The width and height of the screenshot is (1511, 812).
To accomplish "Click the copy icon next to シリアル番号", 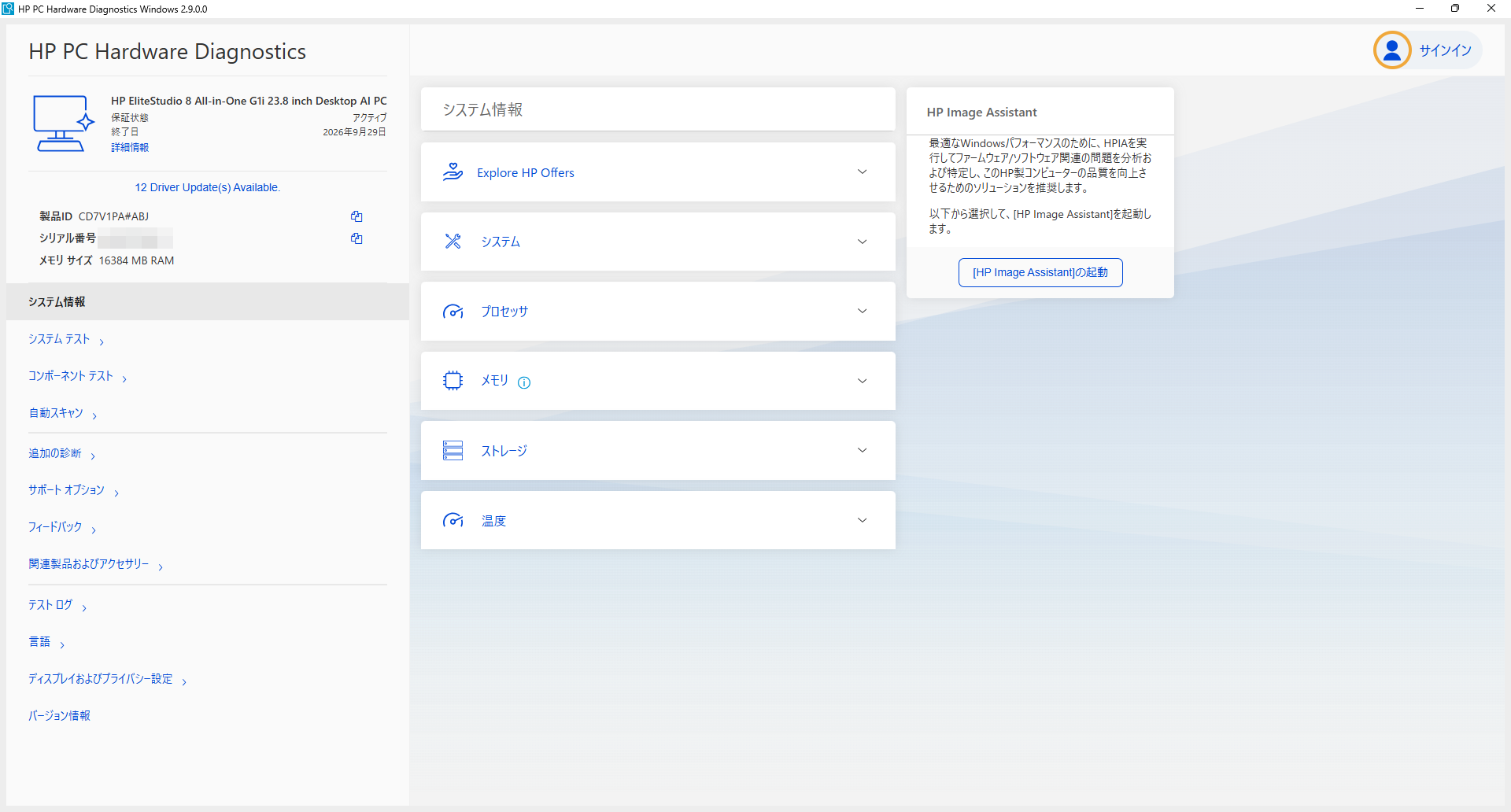I will (x=357, y=238).
